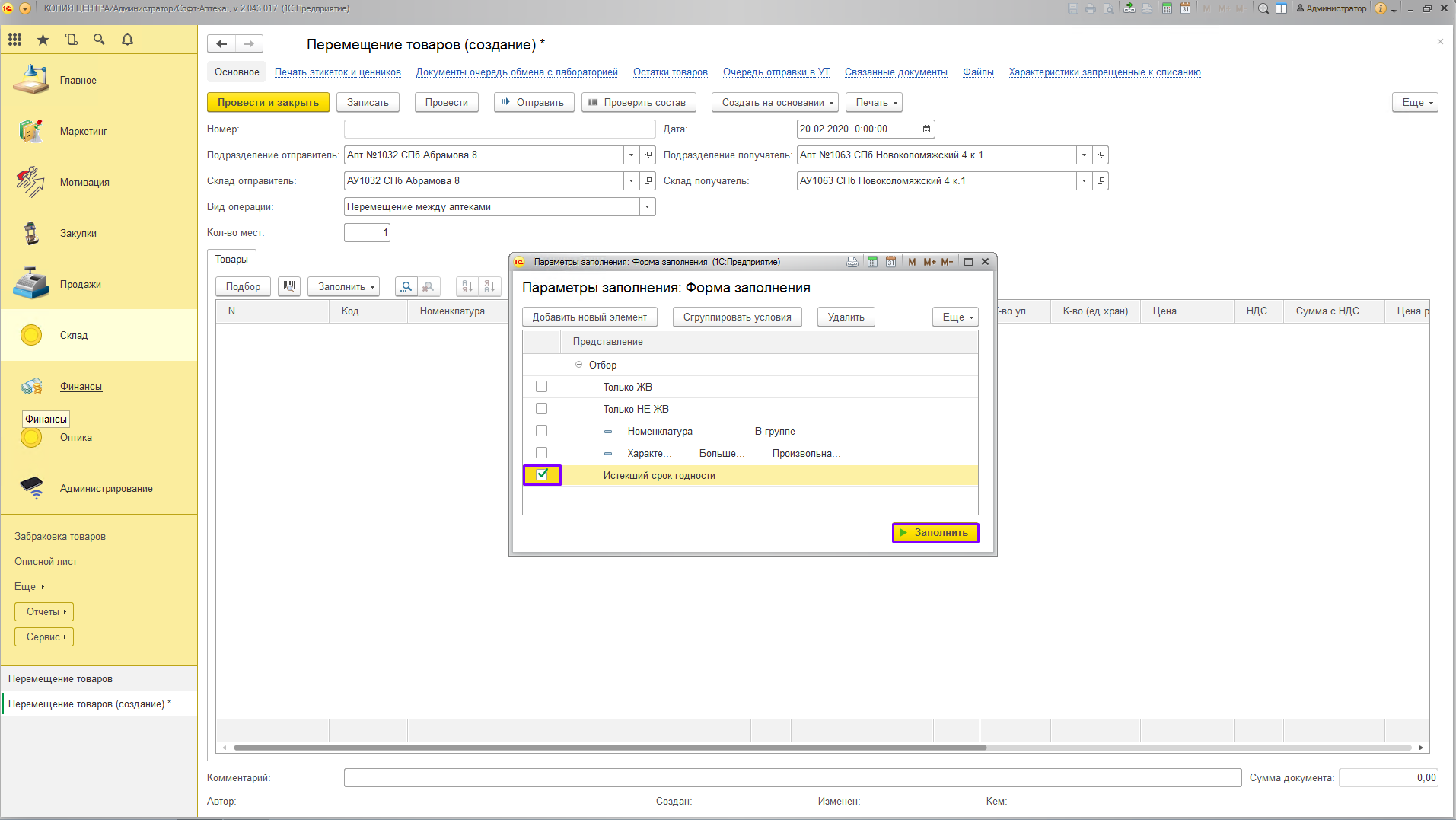Click Провести и закрыть button
Viewport: 1456px width, 820px height.
pyautogui.click(x=268, y=103)
